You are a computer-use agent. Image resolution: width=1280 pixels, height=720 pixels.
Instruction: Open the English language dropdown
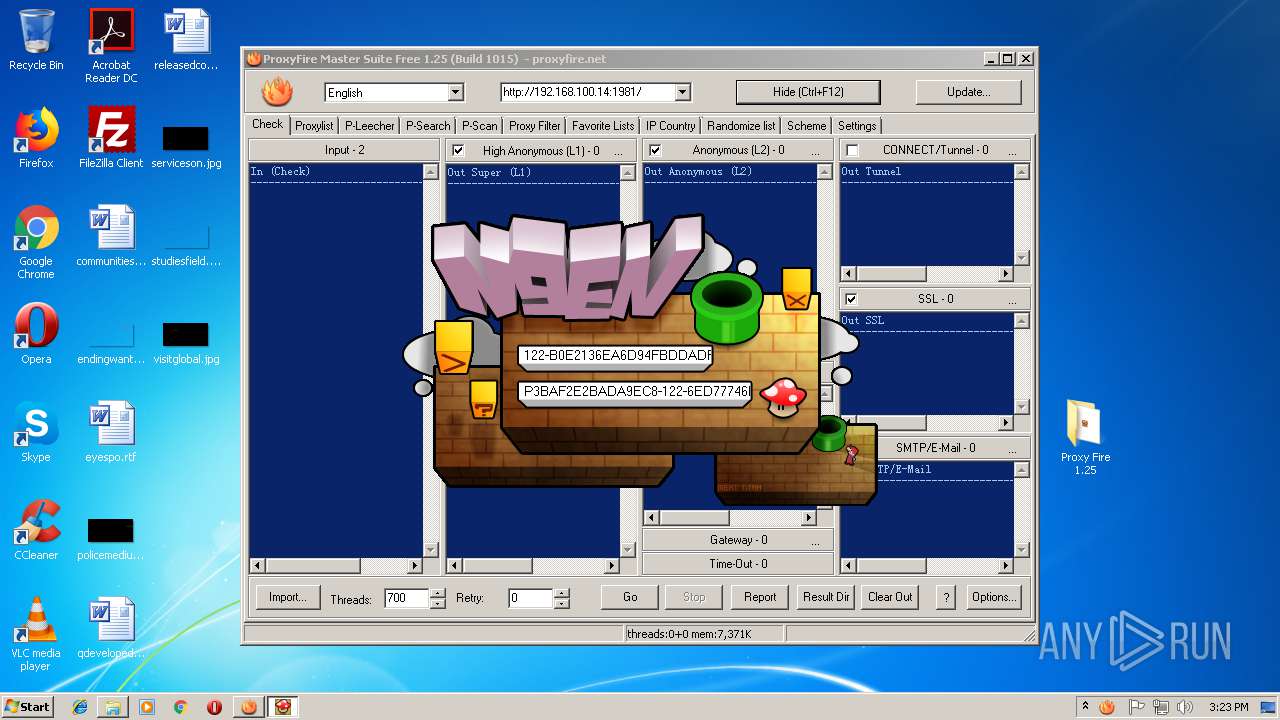455,92
